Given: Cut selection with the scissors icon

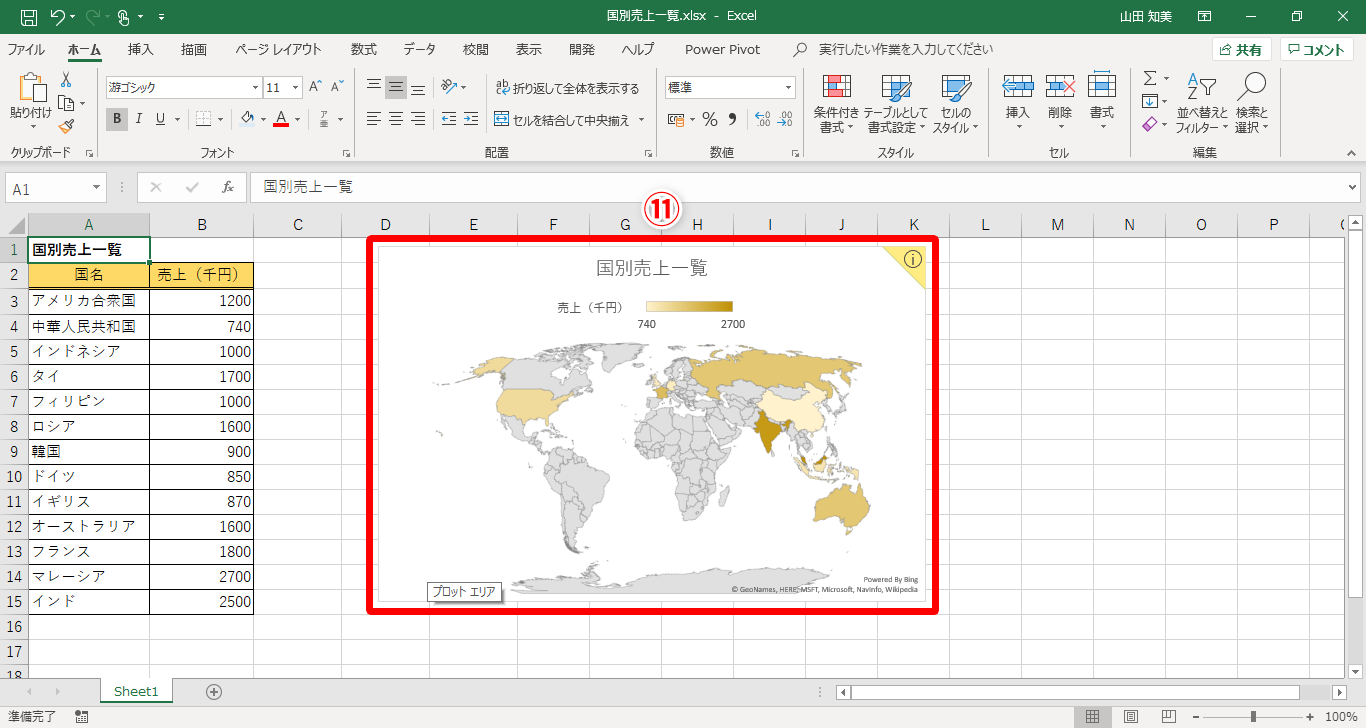Looking at the screenshot, I should [66, 80].
